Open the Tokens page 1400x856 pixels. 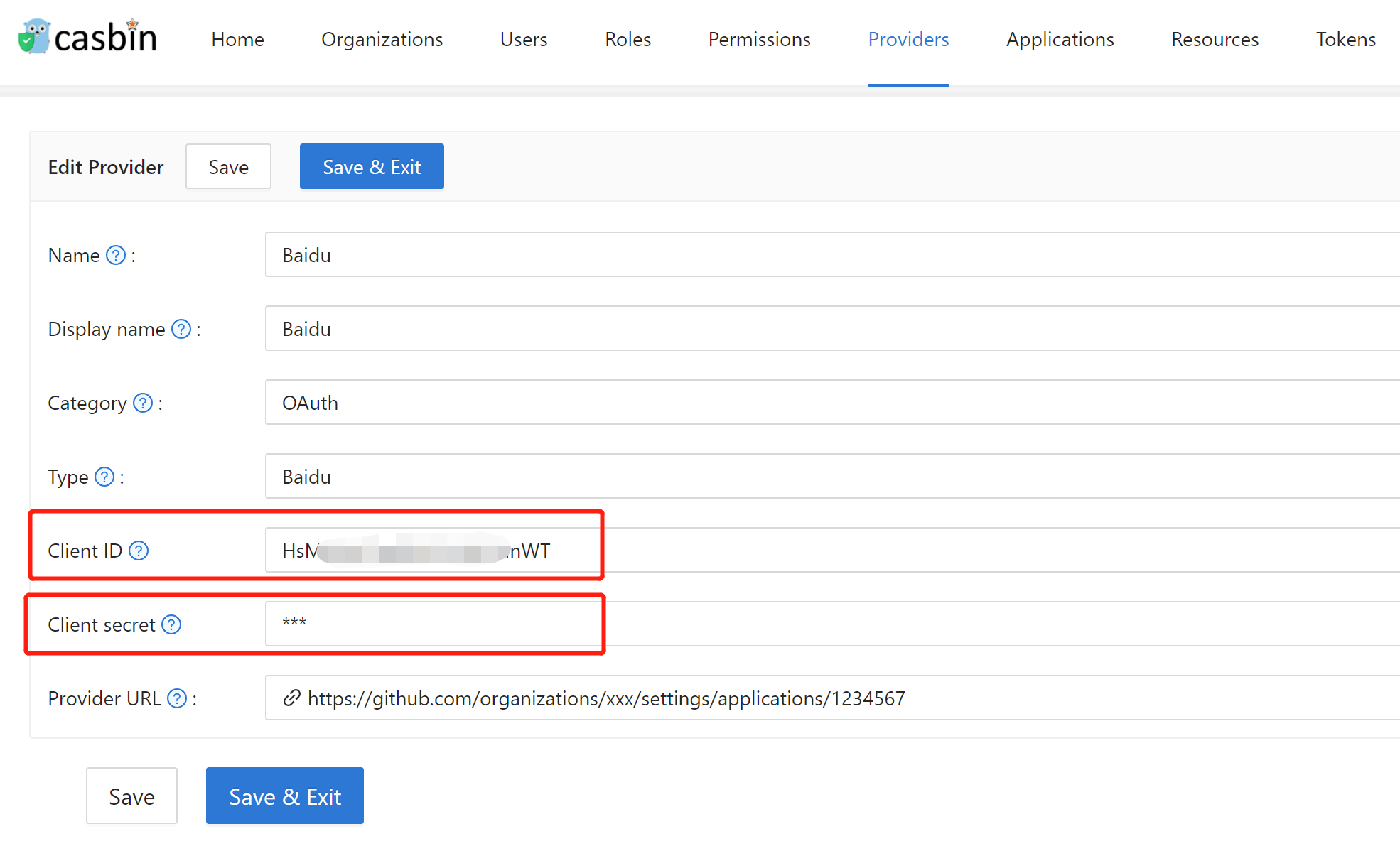(1345, 40)
